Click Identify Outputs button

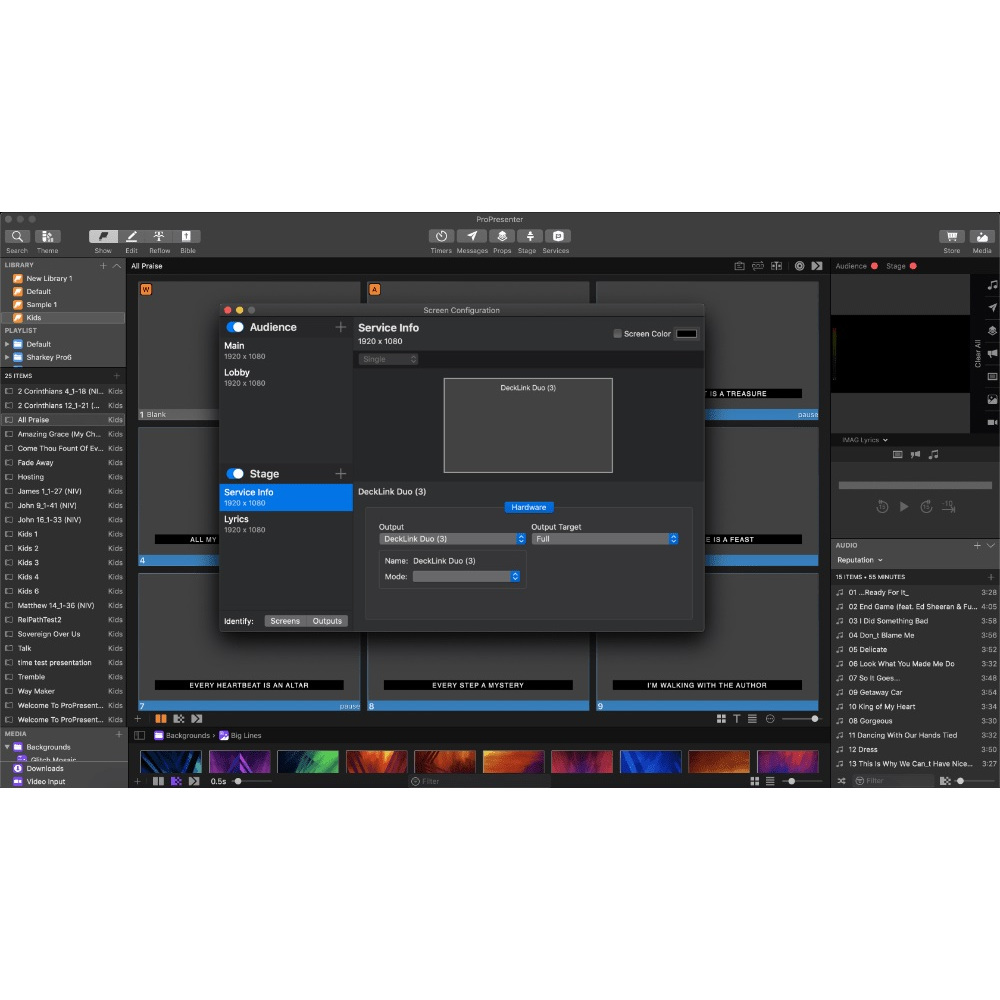click(x=327, y=621)
